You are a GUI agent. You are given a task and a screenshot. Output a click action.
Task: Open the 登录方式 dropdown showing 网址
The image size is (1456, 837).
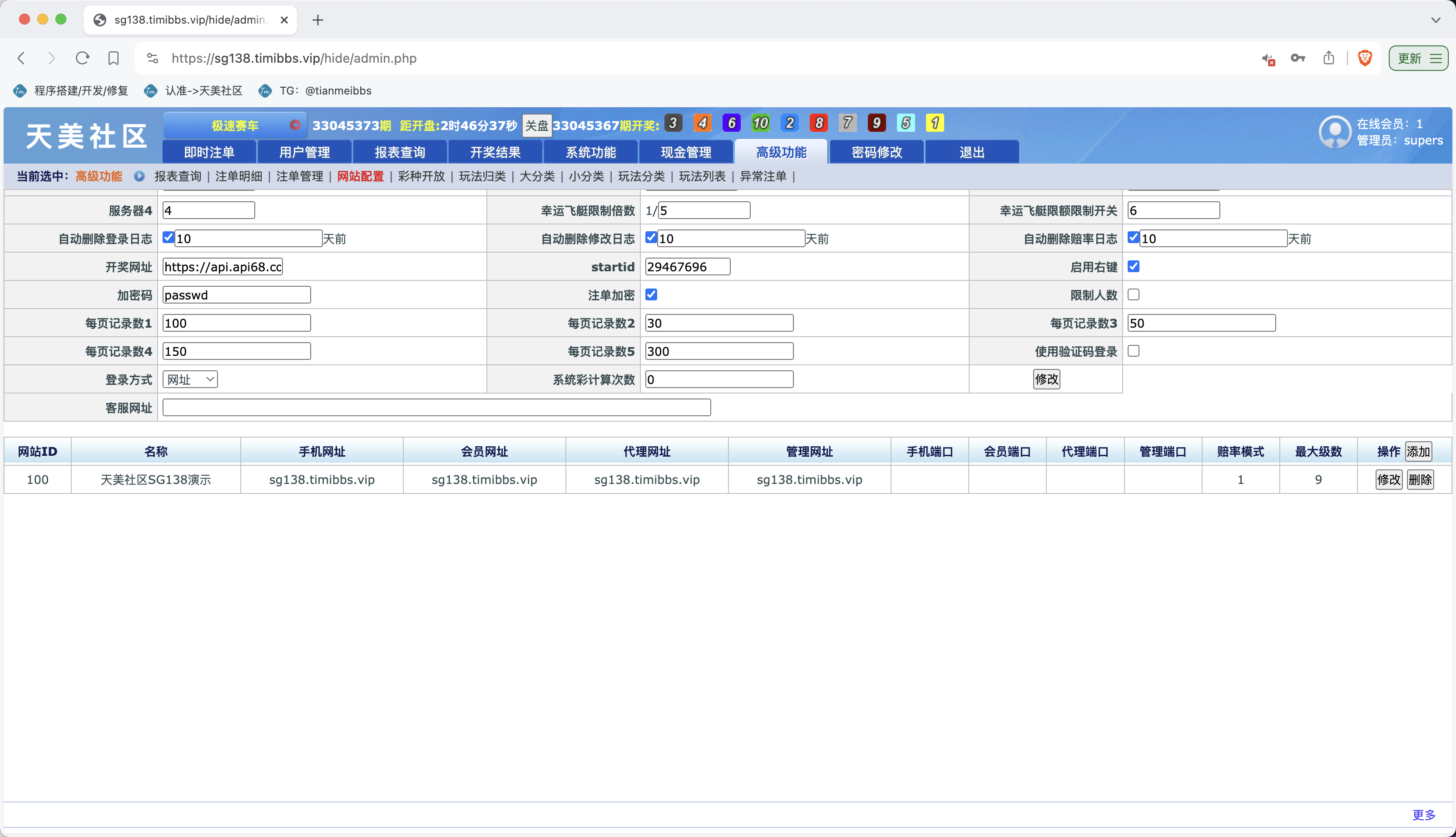(189, 379)
